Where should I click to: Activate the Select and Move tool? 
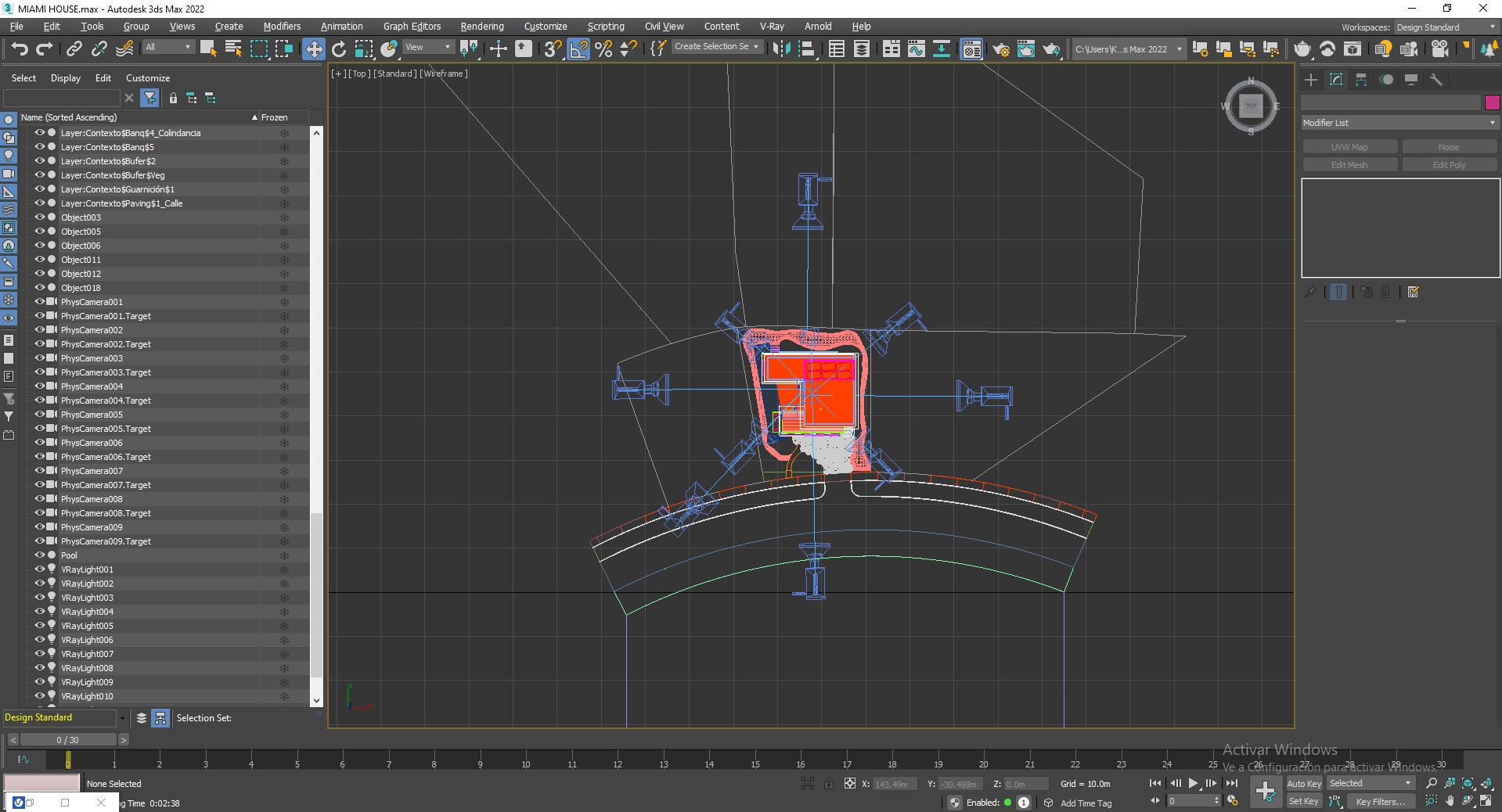click(x=313, y=49)
